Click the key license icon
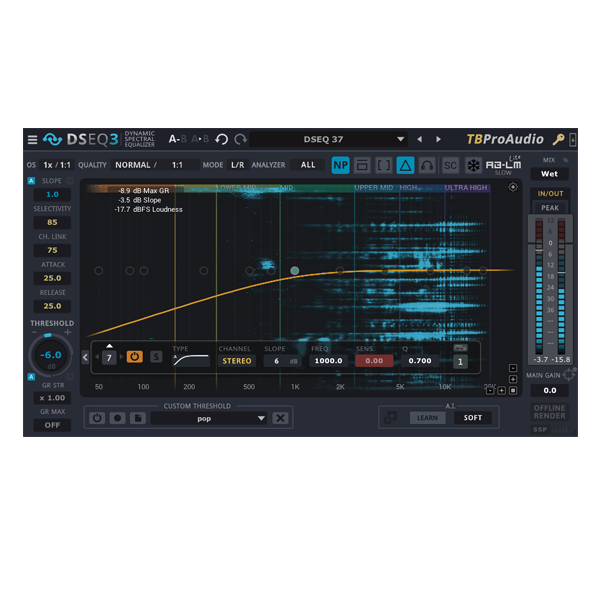 [x=558, y=139]
